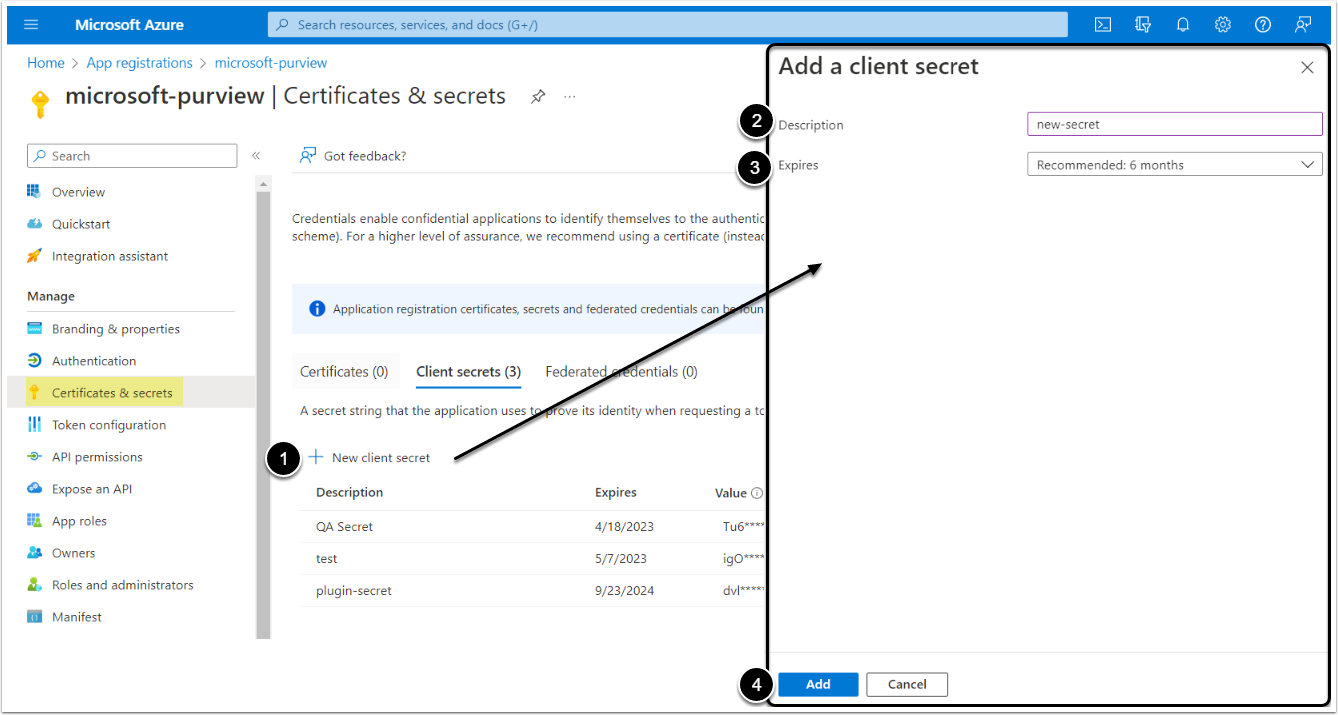Click the Integration assistant rocket icon

tap(34, 256)
